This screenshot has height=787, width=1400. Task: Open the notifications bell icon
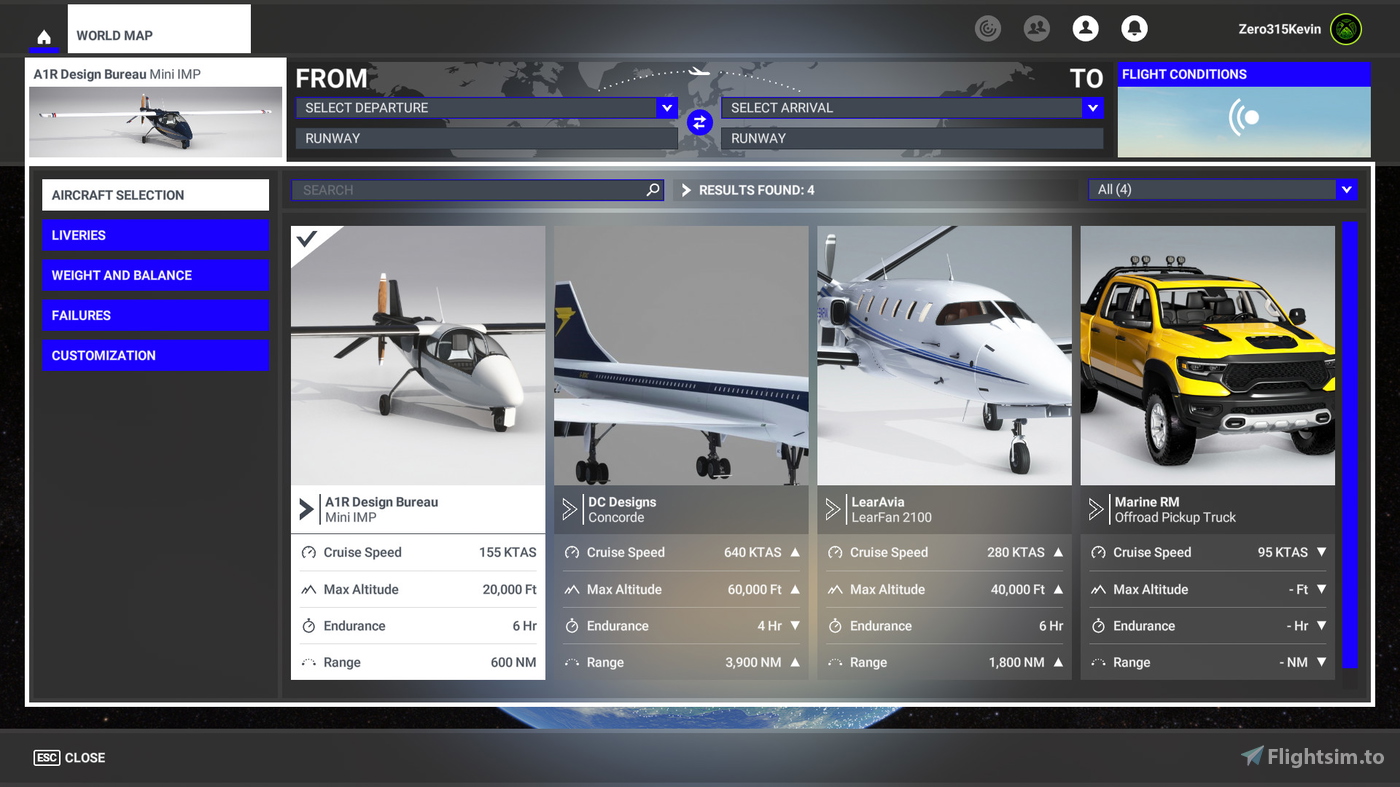tap(1134, 28)
